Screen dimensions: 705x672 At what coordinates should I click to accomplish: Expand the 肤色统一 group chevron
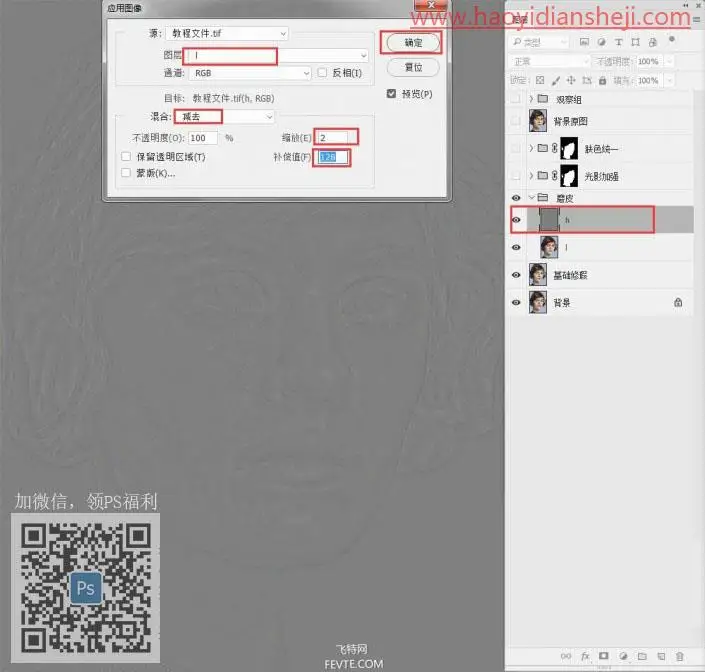[x=531, y=148]
